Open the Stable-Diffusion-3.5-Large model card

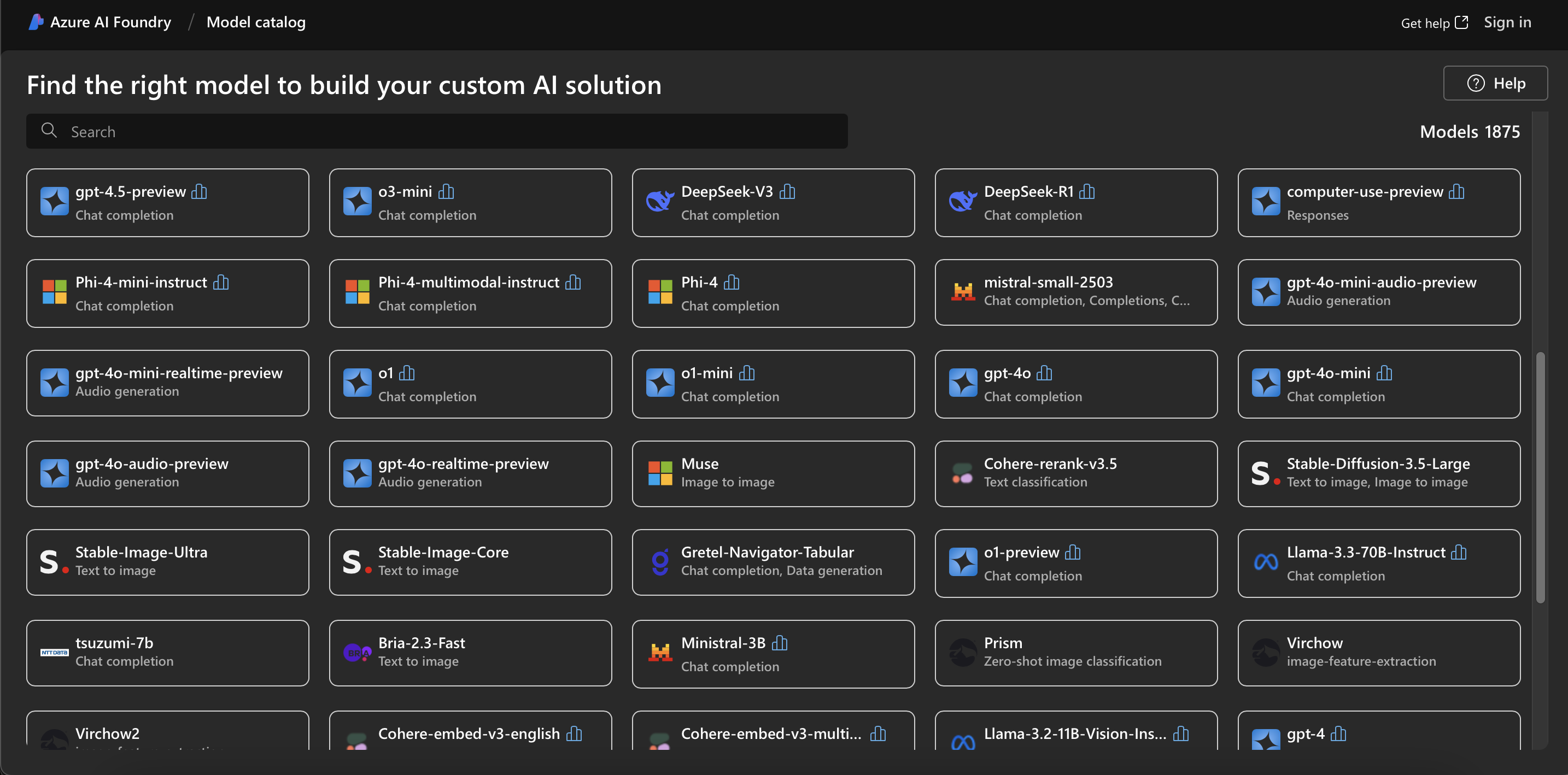pyautogui.click(x=1378, y=473)
